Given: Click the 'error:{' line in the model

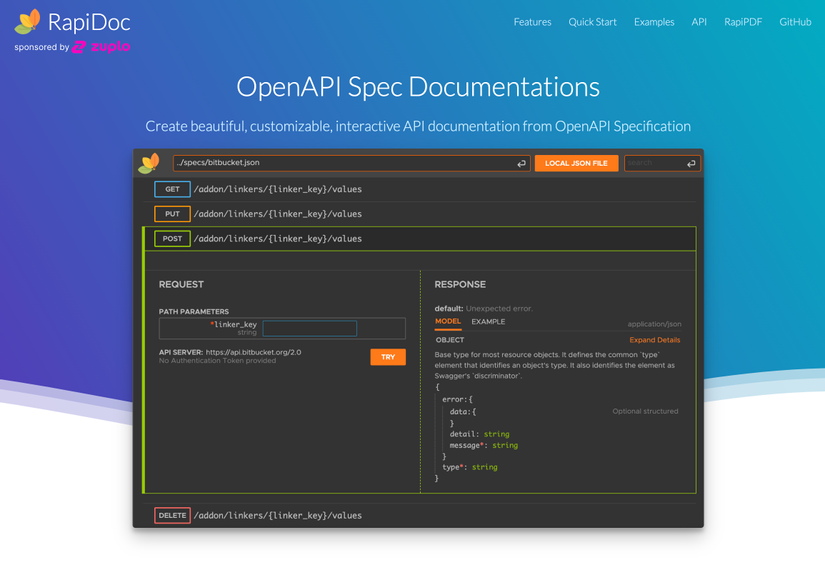Looking at the screenshot, I should (457, 399).
